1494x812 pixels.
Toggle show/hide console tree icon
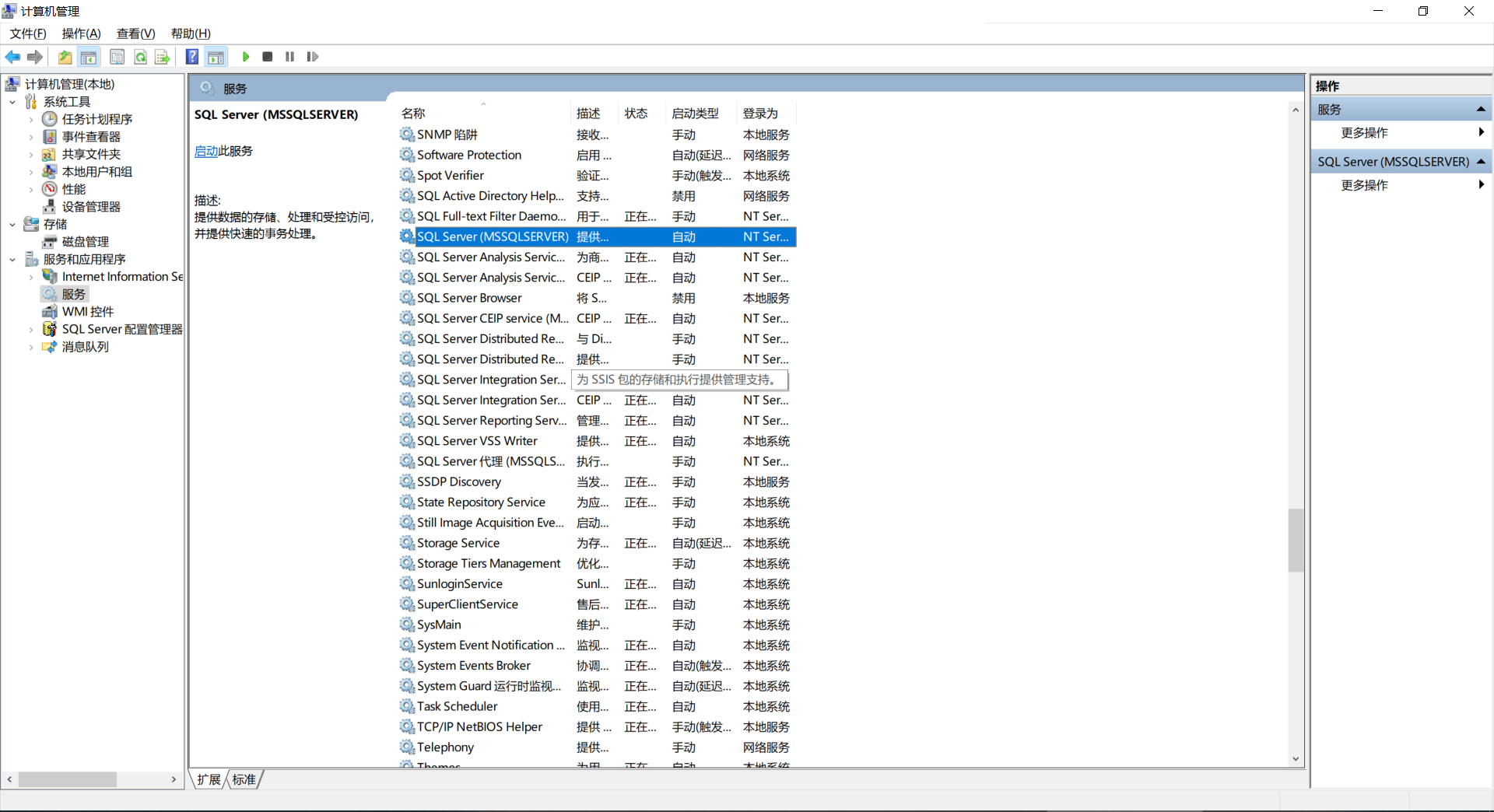89,57
